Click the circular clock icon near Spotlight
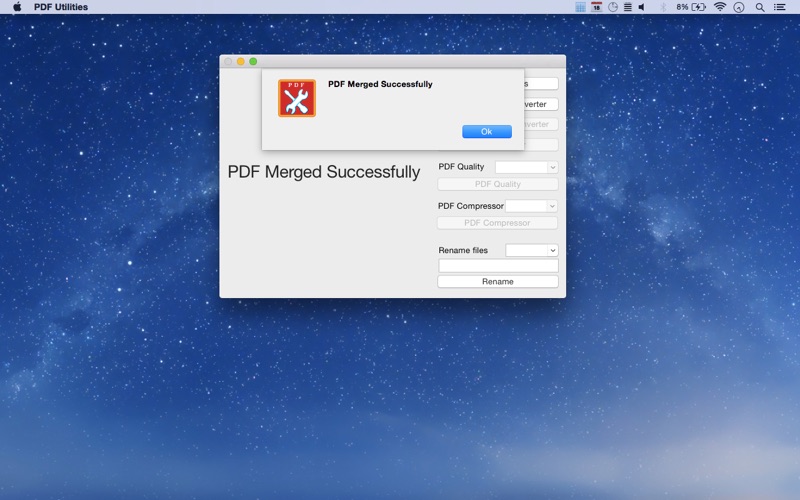Image resolution: width=800 pixels, height=500 pixels. point(739,7)
